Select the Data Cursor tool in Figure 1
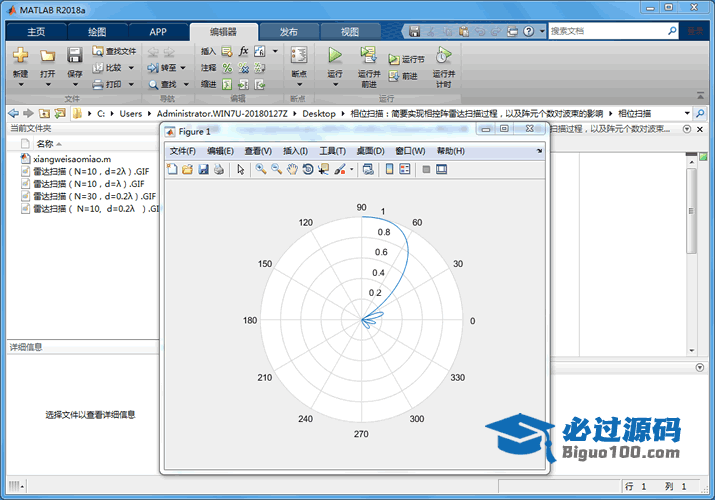The image size is (715, 500). click(x=323, y=170)
